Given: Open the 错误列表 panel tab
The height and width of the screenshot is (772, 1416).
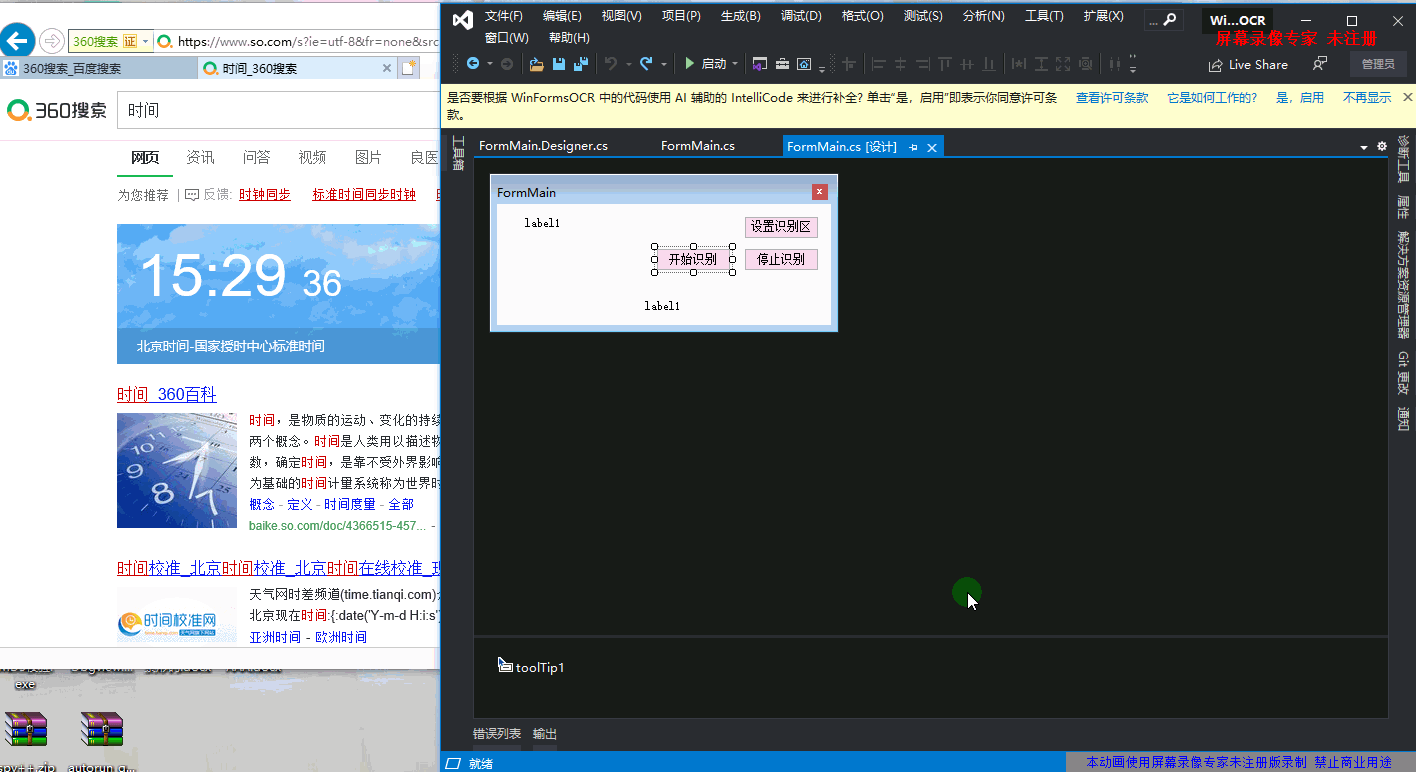Looking at the screenshot, I should point(497,734).
